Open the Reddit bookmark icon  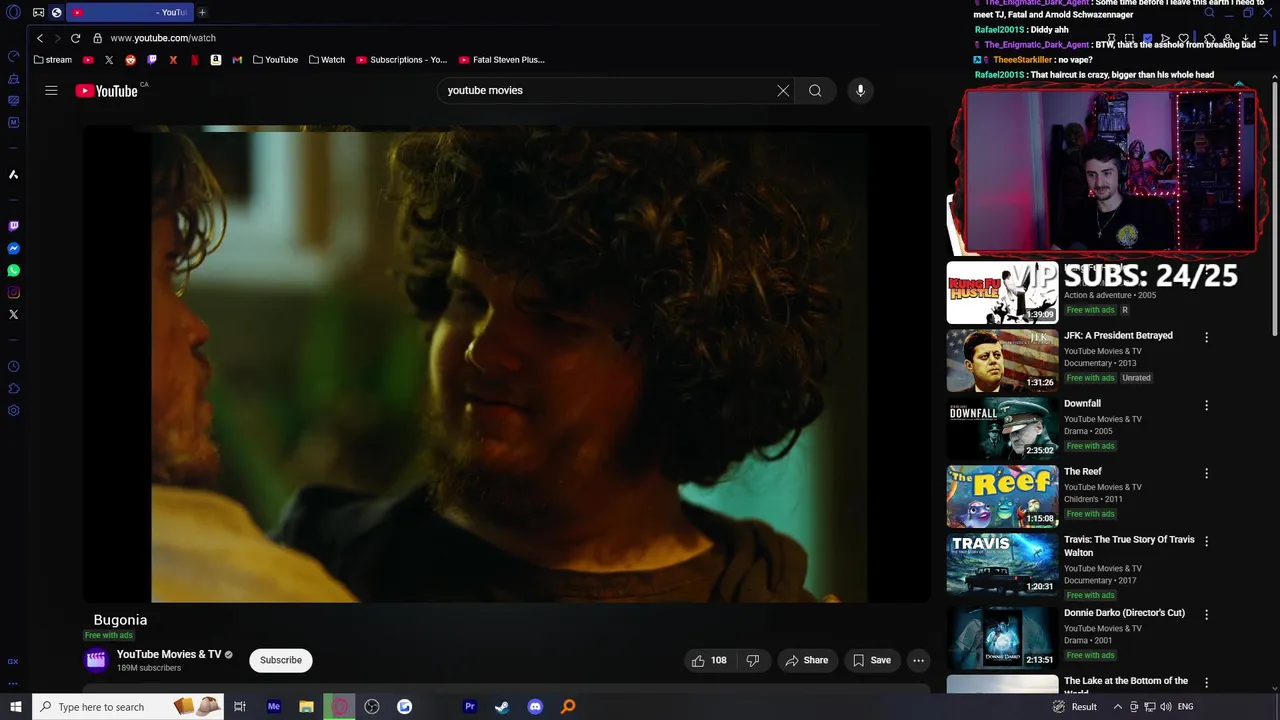pyautogui.click(x=130, y=60)
